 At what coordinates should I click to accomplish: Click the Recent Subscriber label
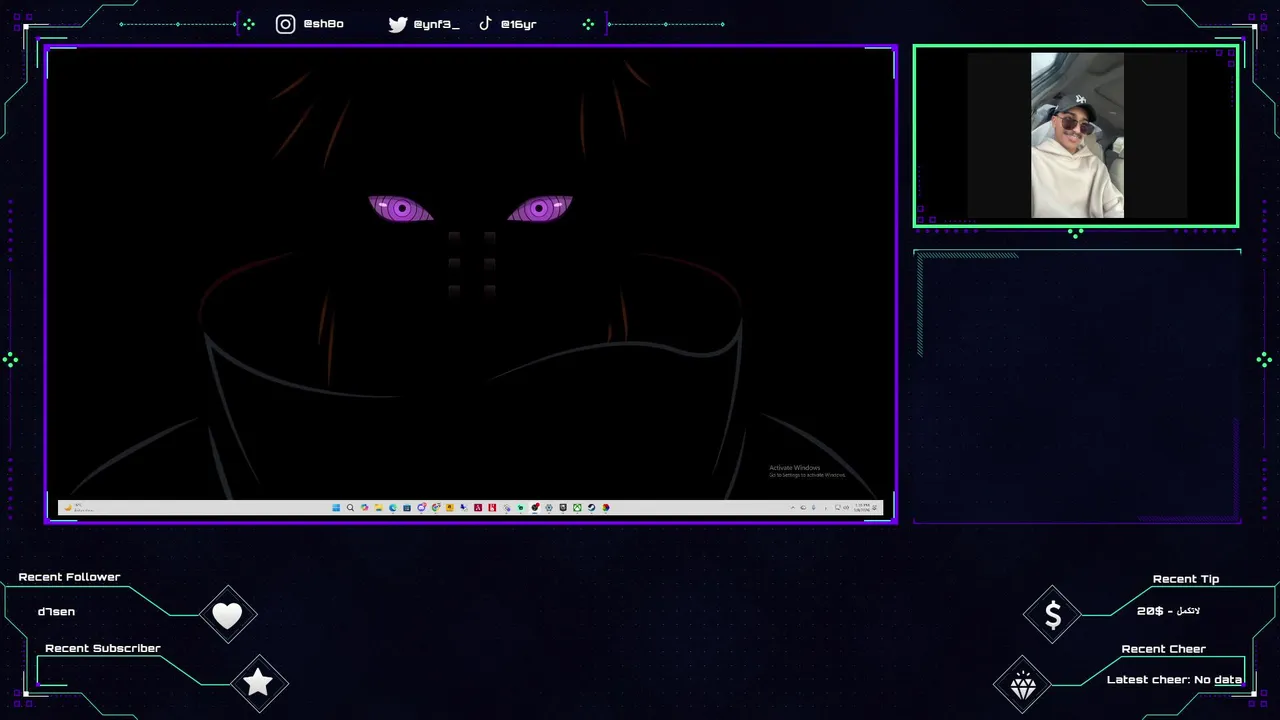click(x=103, y=648)
